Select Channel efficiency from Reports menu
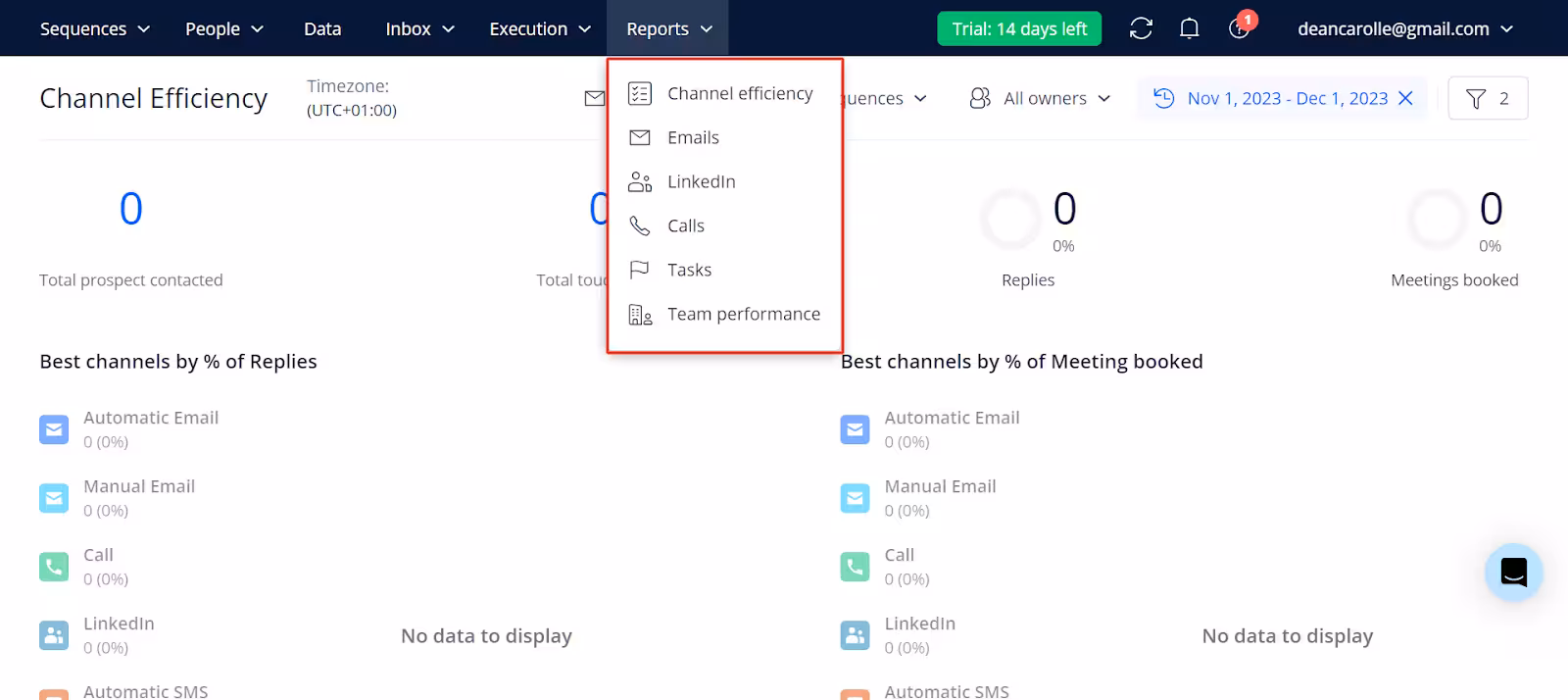Screen dimensions: 1568x700 pos(739,93)
